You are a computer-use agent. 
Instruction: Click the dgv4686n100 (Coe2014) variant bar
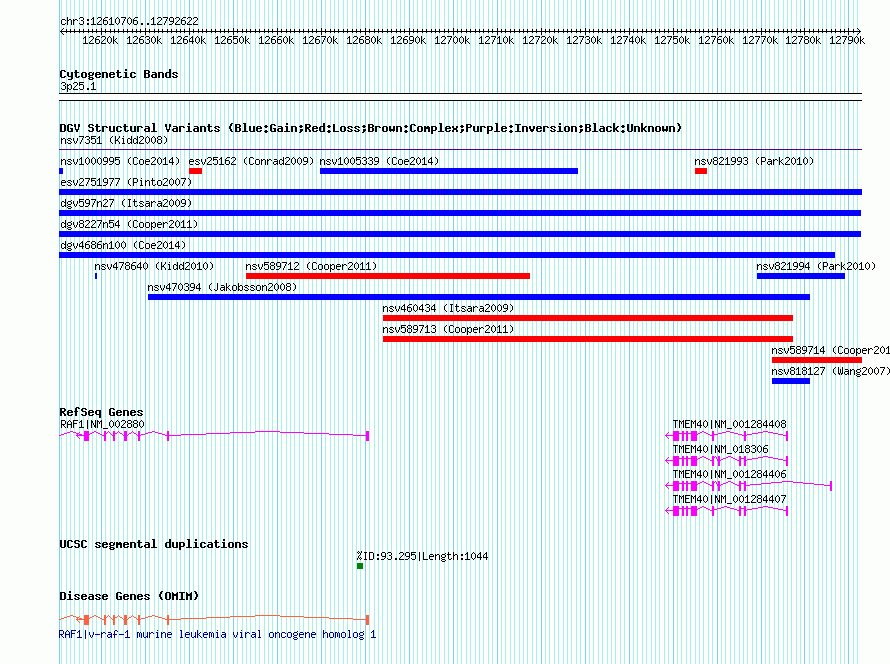(x=447, y=255)
